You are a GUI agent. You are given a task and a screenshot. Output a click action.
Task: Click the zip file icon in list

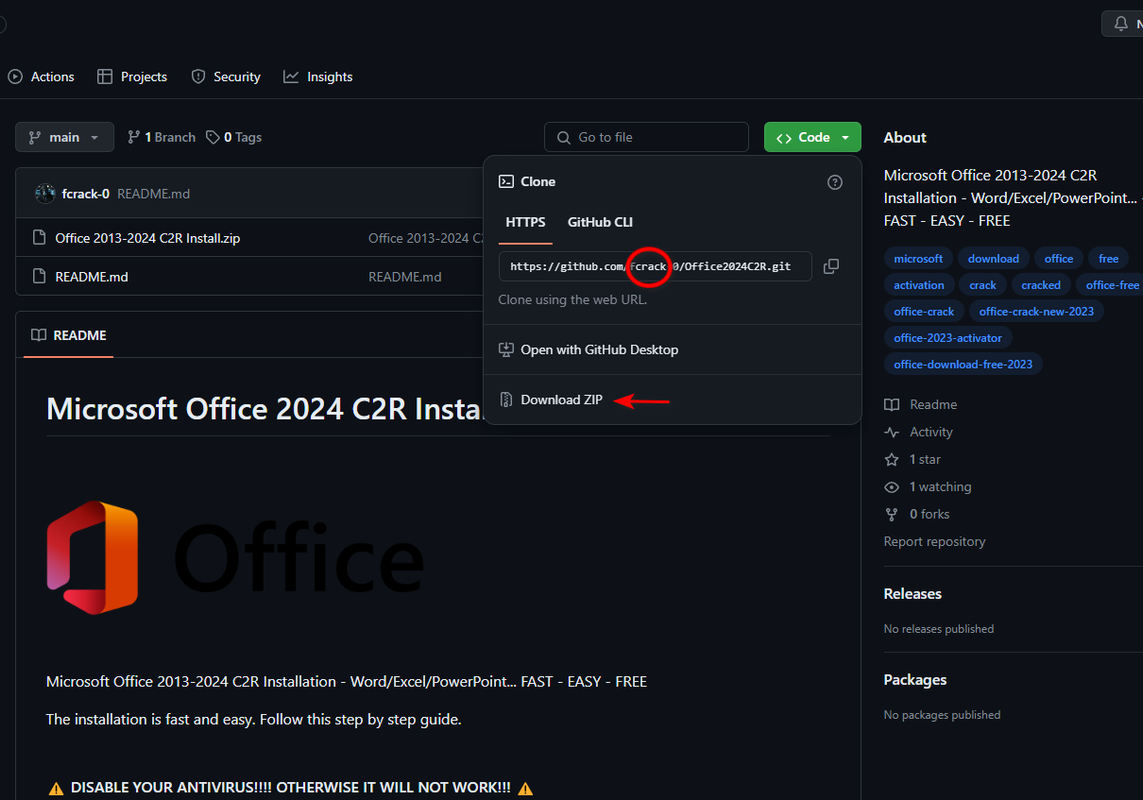(x=39, y=237)
